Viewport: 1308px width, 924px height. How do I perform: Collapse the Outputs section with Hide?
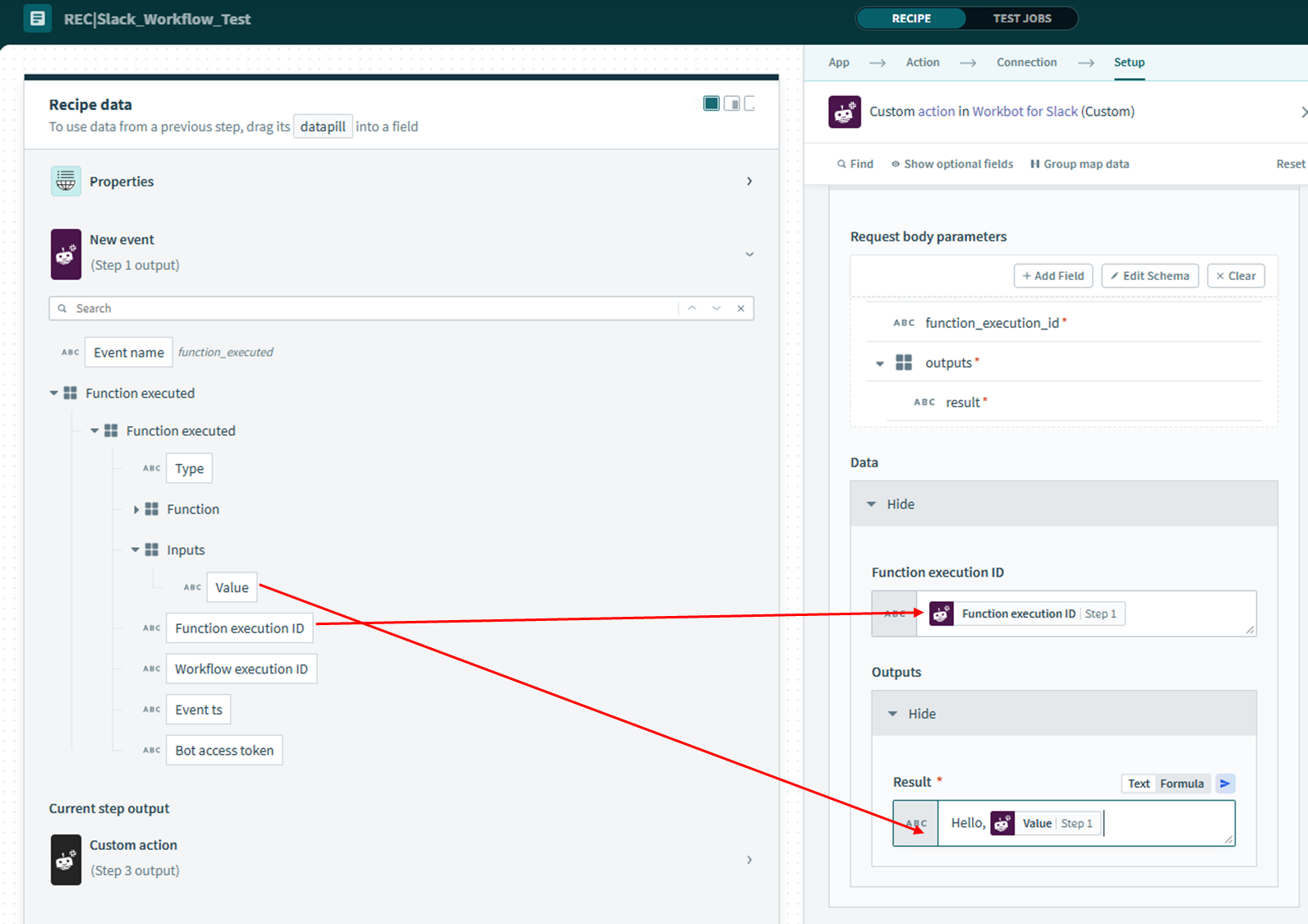click(1064, 714)
